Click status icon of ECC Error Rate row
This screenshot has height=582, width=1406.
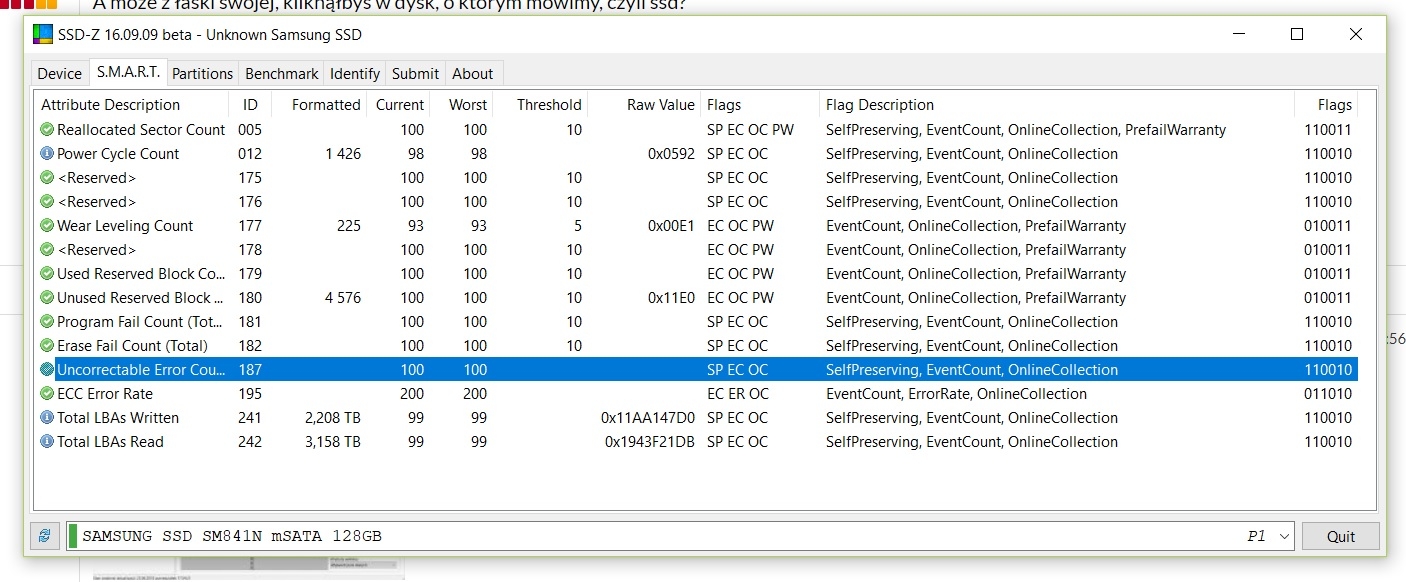[47, 394]
